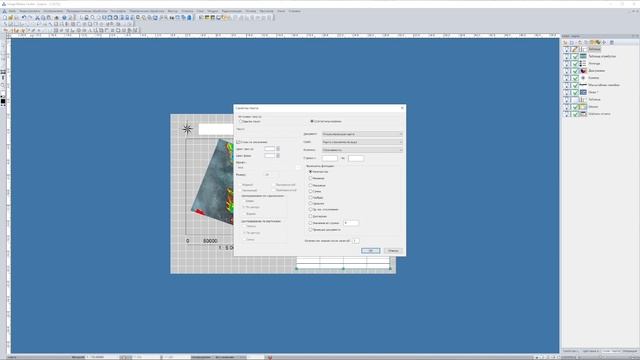Confirm the dialog with the OK button
The height and width of the screenshot is (360, 640).
pyautogui.click(x=371, y=251)
